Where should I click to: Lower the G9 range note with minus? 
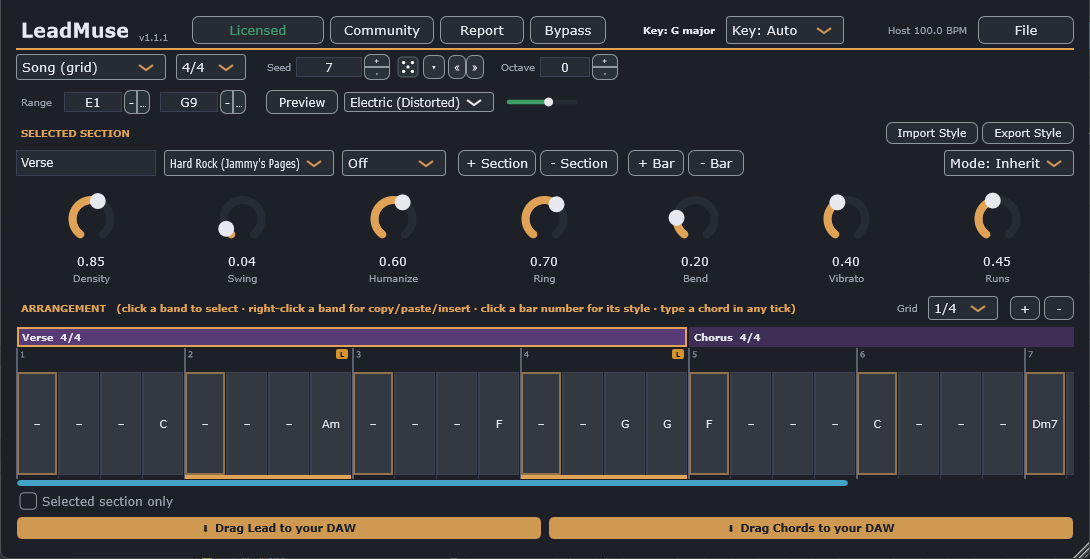(226, 102)
